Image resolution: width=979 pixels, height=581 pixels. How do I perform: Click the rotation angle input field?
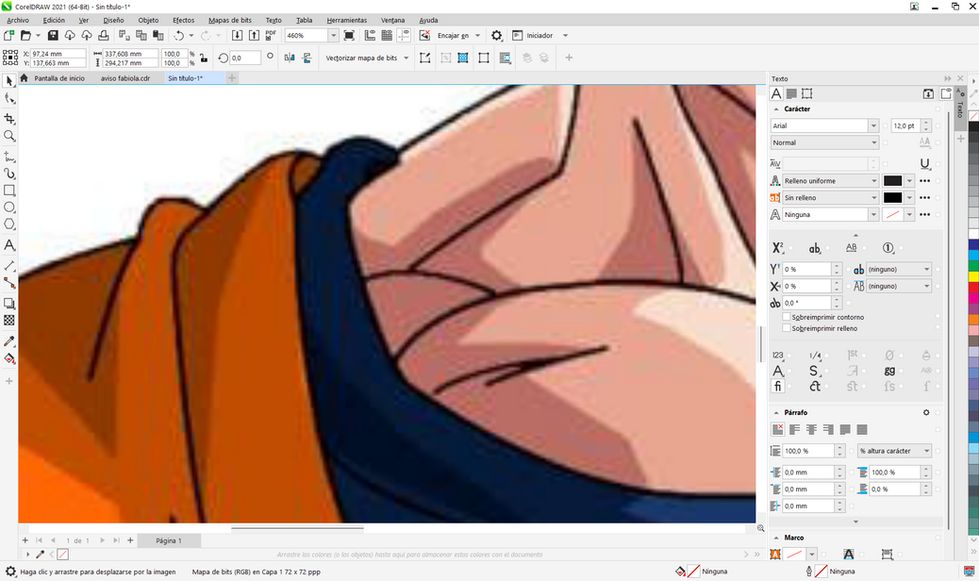click(x=245, y=58)
